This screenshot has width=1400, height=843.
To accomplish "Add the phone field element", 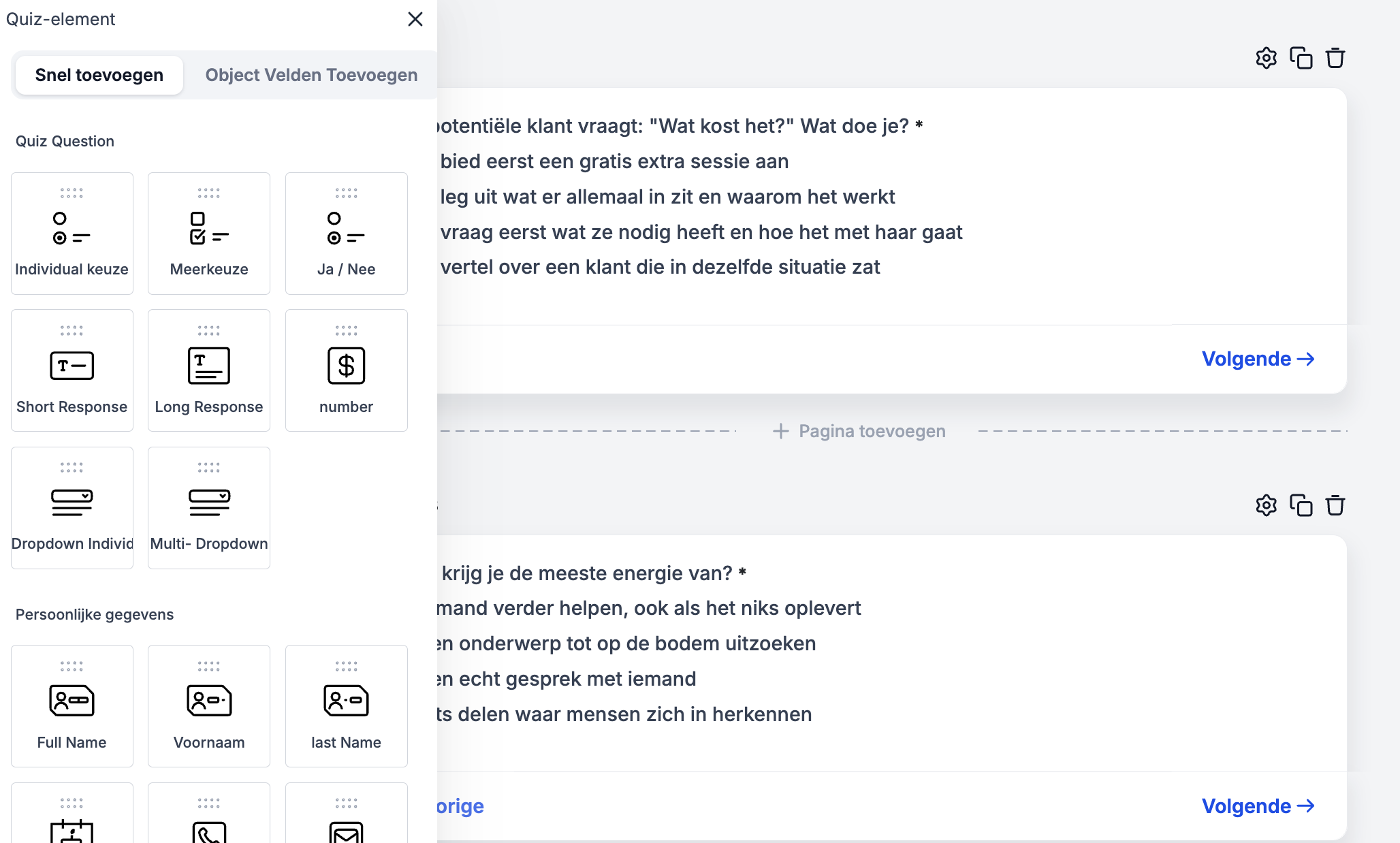I will [x=209, y=813].
